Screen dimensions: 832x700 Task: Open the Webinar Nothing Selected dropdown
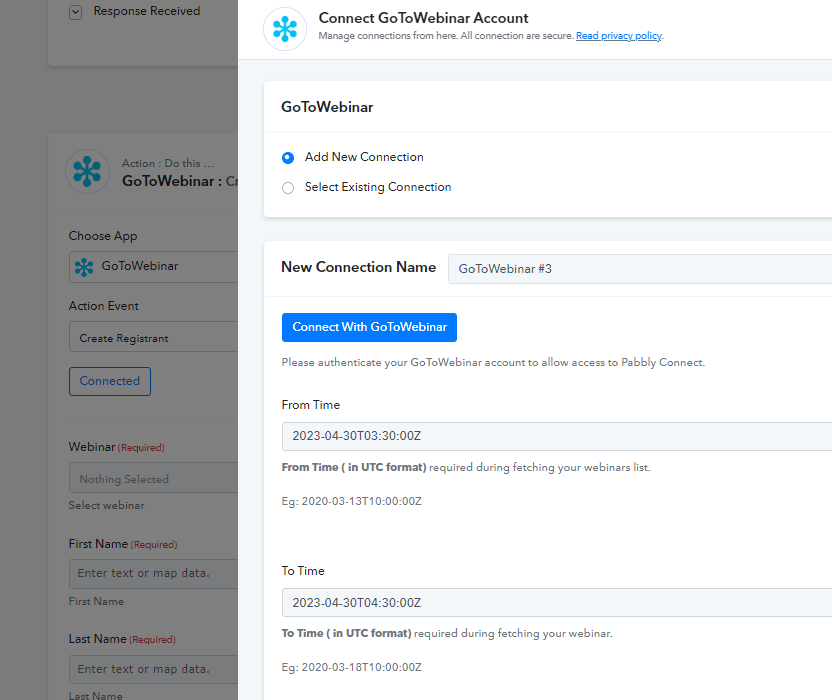(x=153, y=478)
